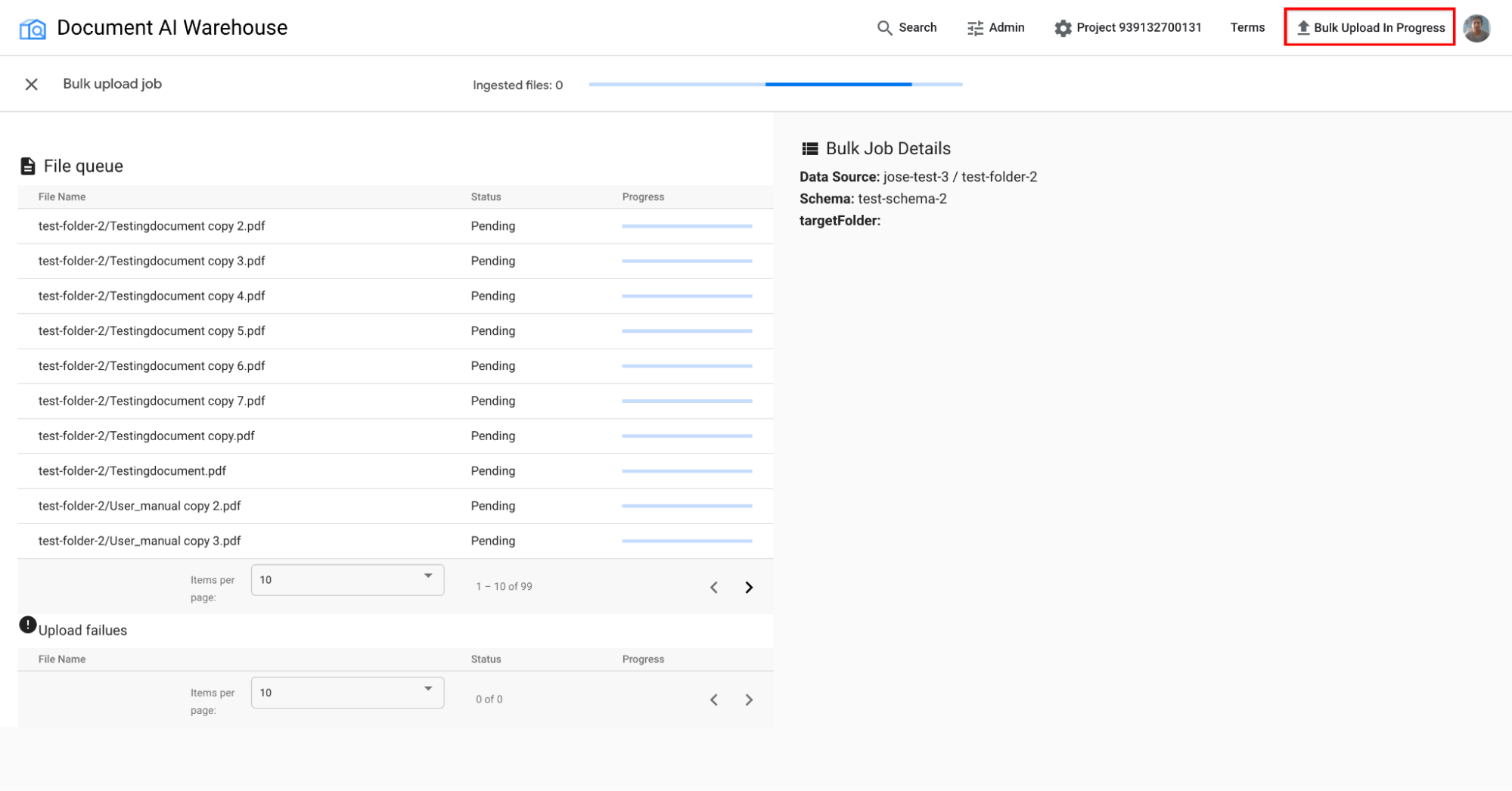Click Pending status of Testingdocument copy 4.pdf
This screenshot has width=1512, height=791.
pyautogui.click(x=493, y=296)
